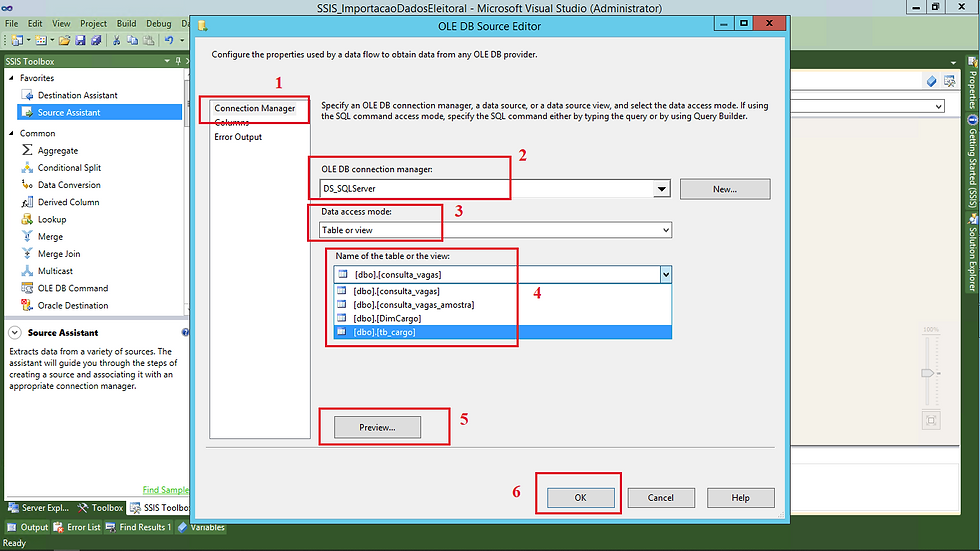Click the Conditional Split icon

27,167
